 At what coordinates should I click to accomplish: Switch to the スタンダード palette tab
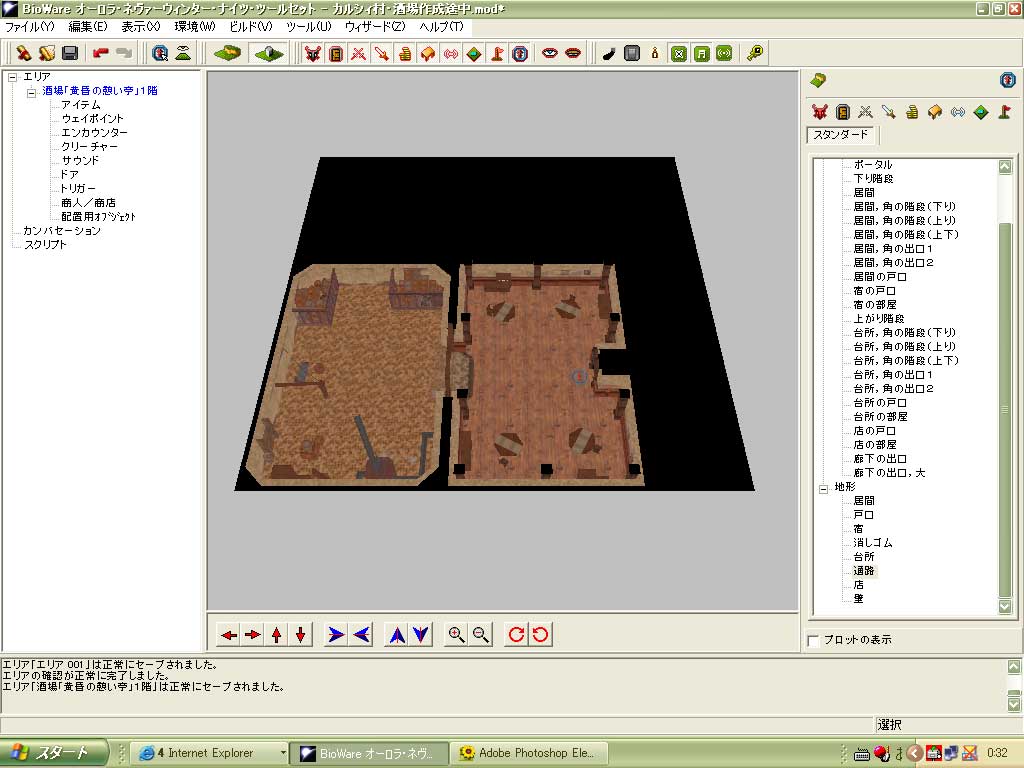click(840, 135)
